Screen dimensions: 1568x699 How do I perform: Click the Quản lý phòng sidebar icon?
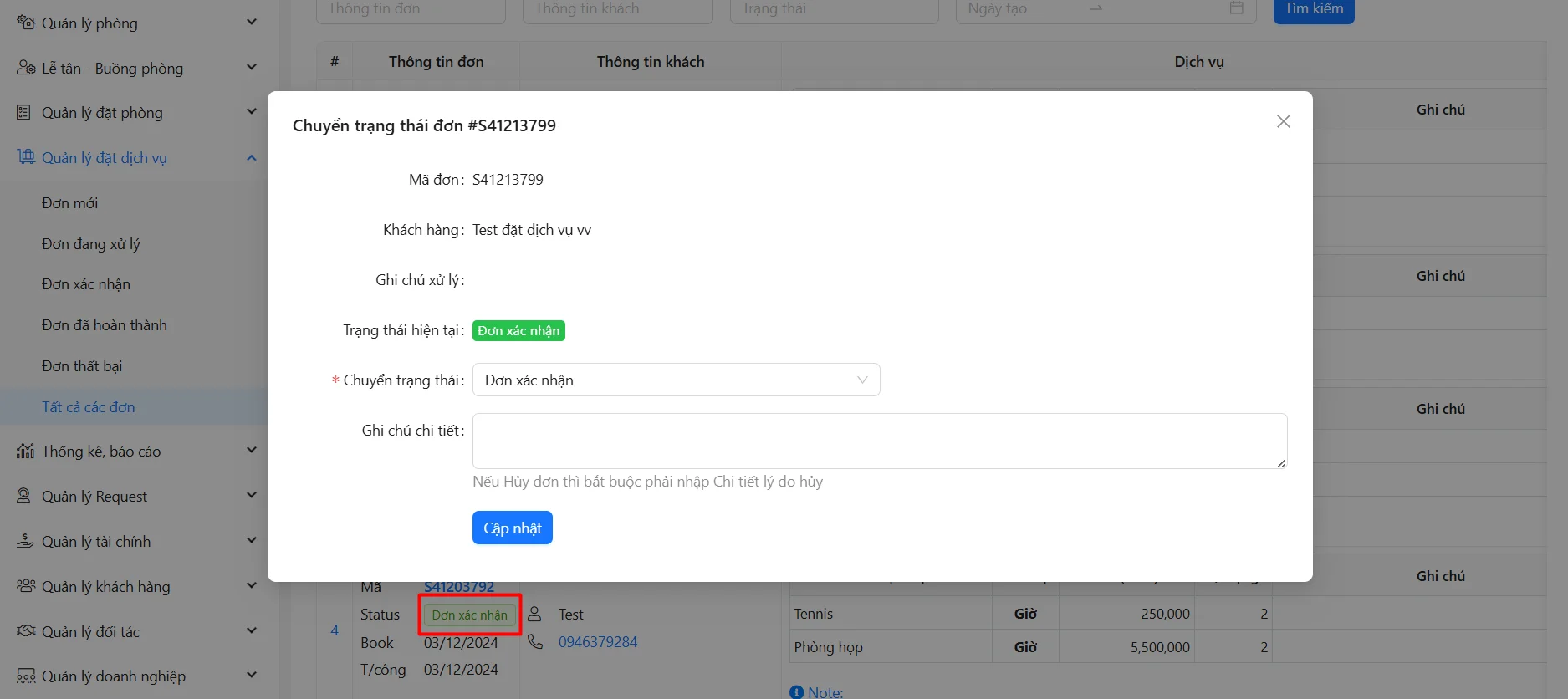25,23
